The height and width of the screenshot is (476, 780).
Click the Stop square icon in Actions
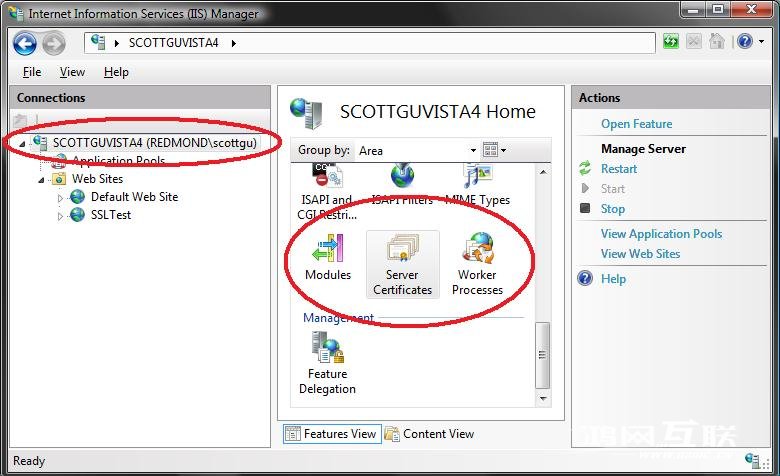tap(585, 208)
